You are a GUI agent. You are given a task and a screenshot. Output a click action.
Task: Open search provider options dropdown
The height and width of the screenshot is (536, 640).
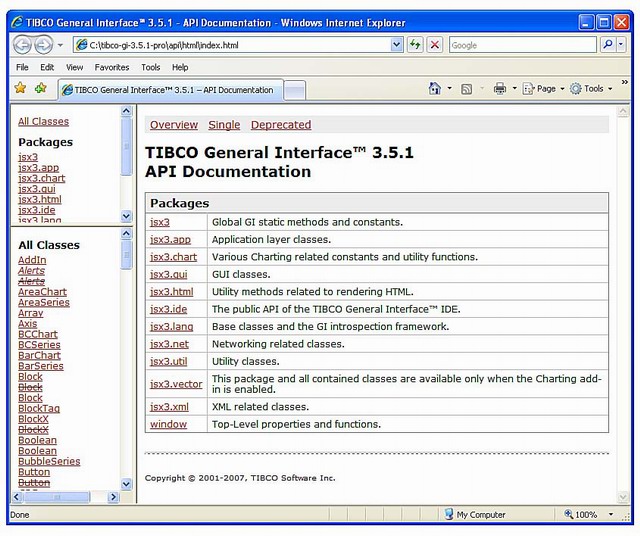621,44
